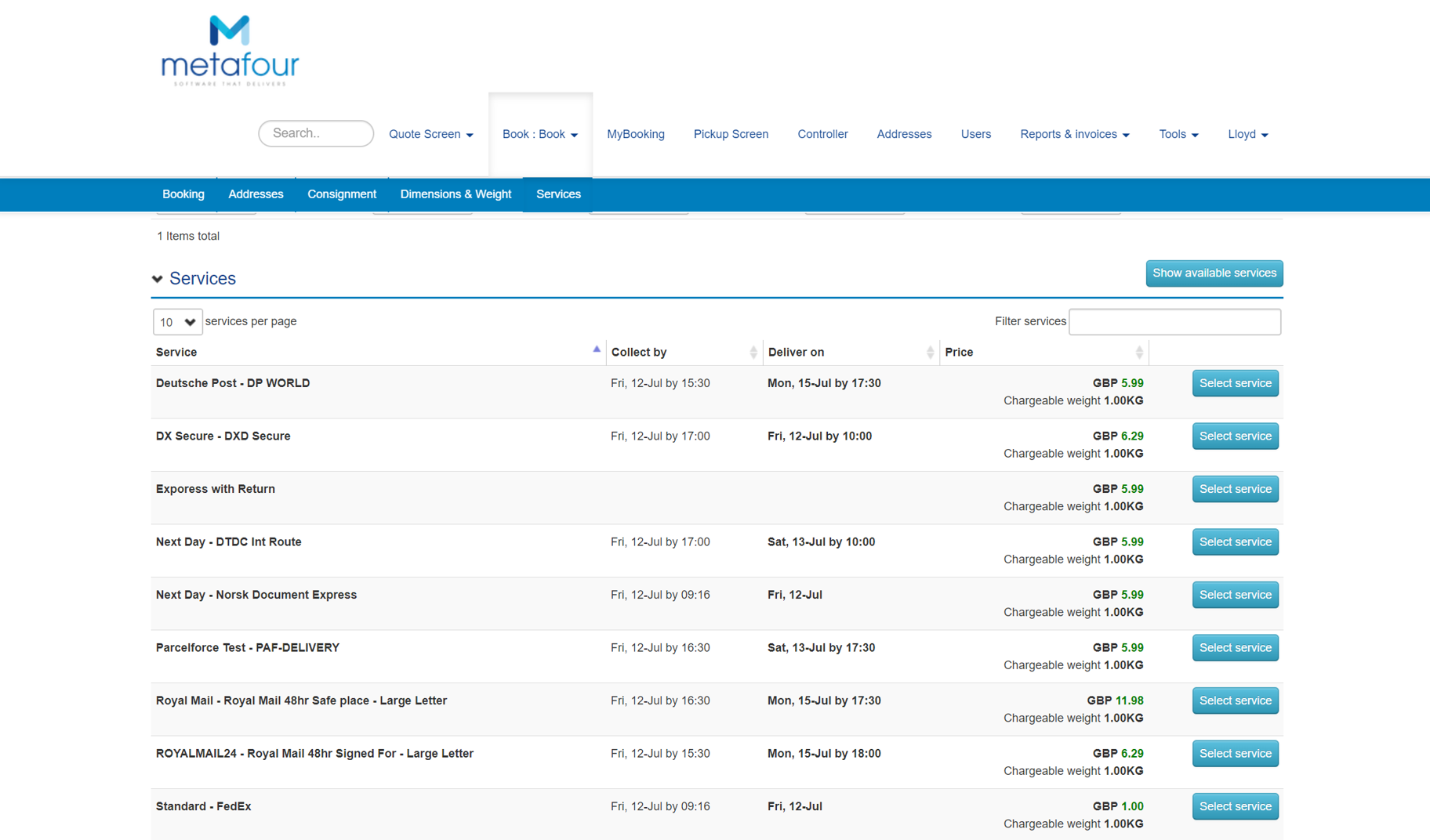Screen dimensions: 1430x840
Task: Sort the Deliver on column
Action: click(x=930, y=353)
